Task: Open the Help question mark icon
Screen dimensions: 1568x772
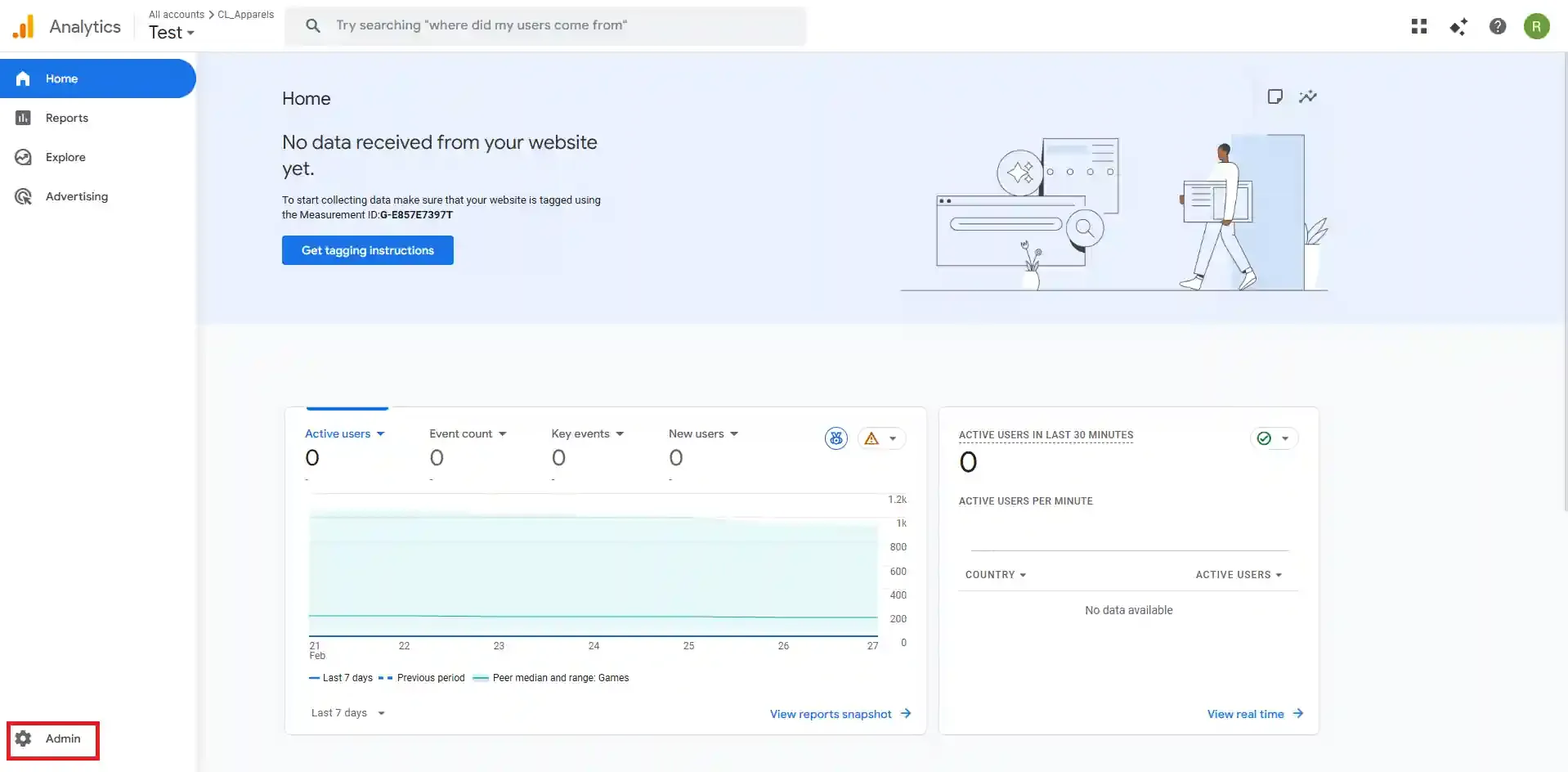Action: [1498, 26]
